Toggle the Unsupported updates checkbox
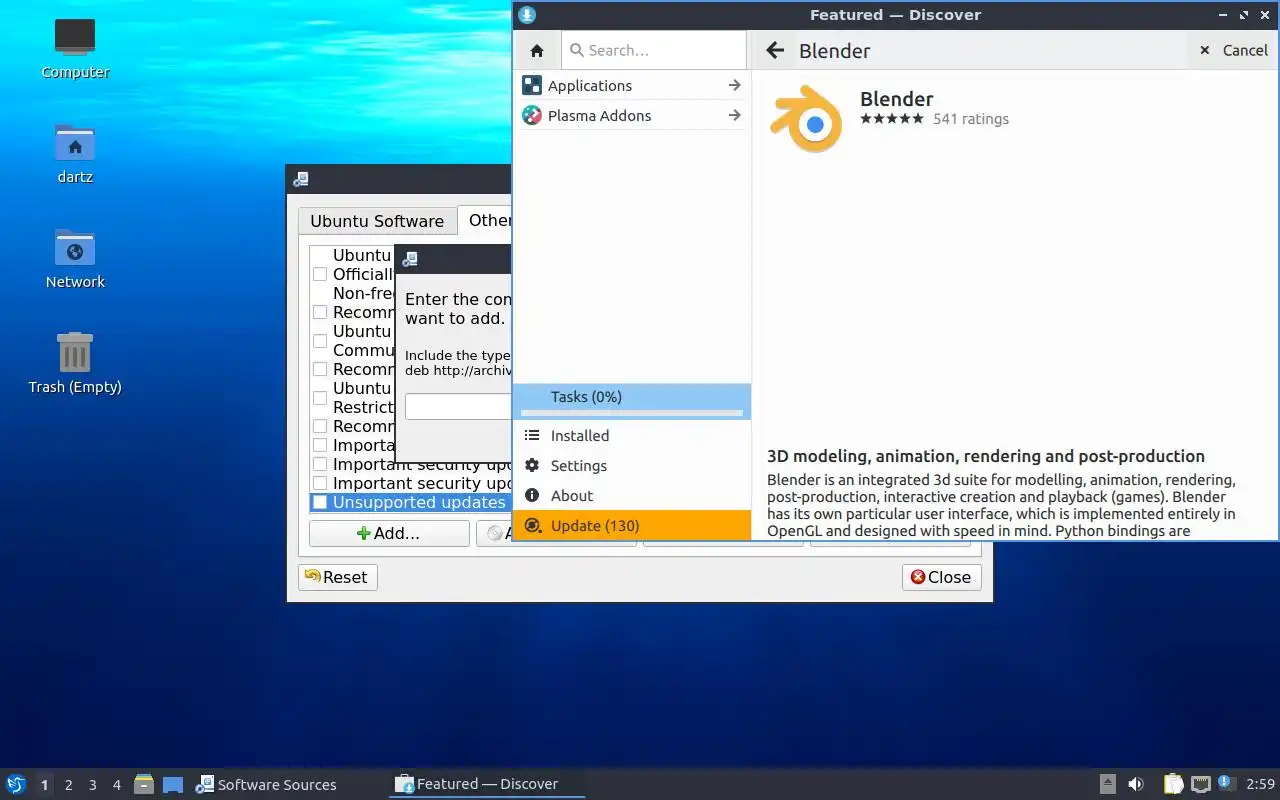1280x800 pixels. coord(320,503)
